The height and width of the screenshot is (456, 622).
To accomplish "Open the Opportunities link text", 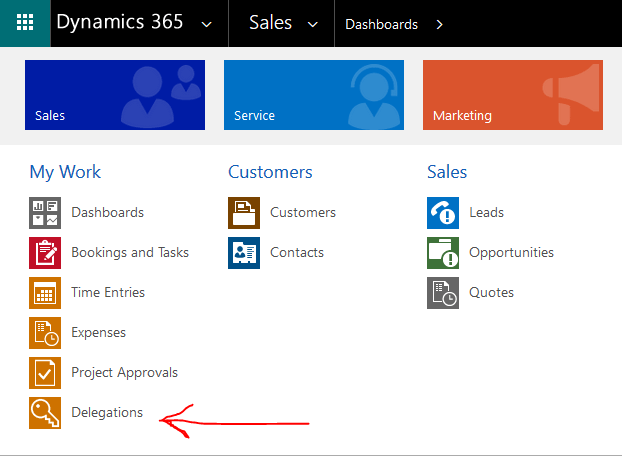I will click(x=511, y=253).
